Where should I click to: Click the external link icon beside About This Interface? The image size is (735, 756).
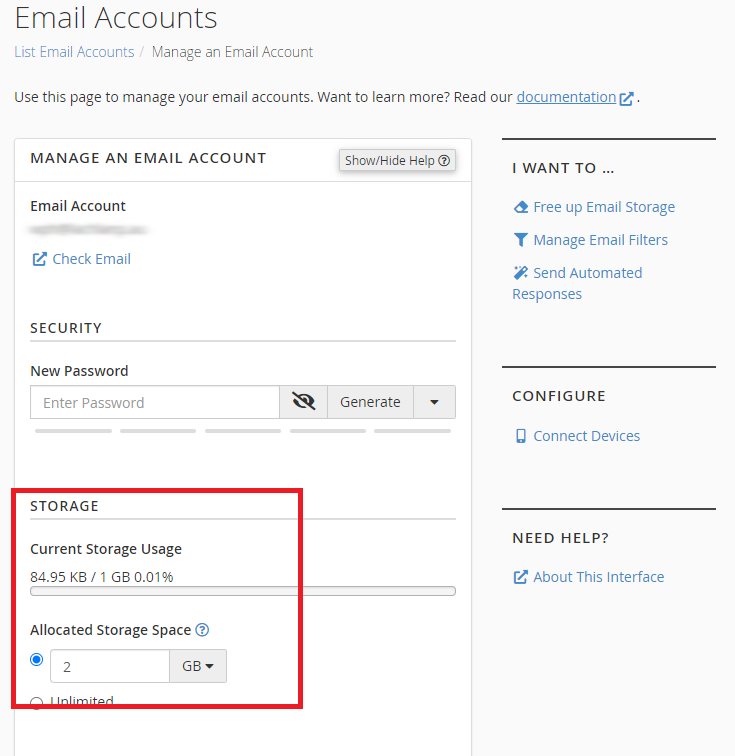click(x=520, y=577)
